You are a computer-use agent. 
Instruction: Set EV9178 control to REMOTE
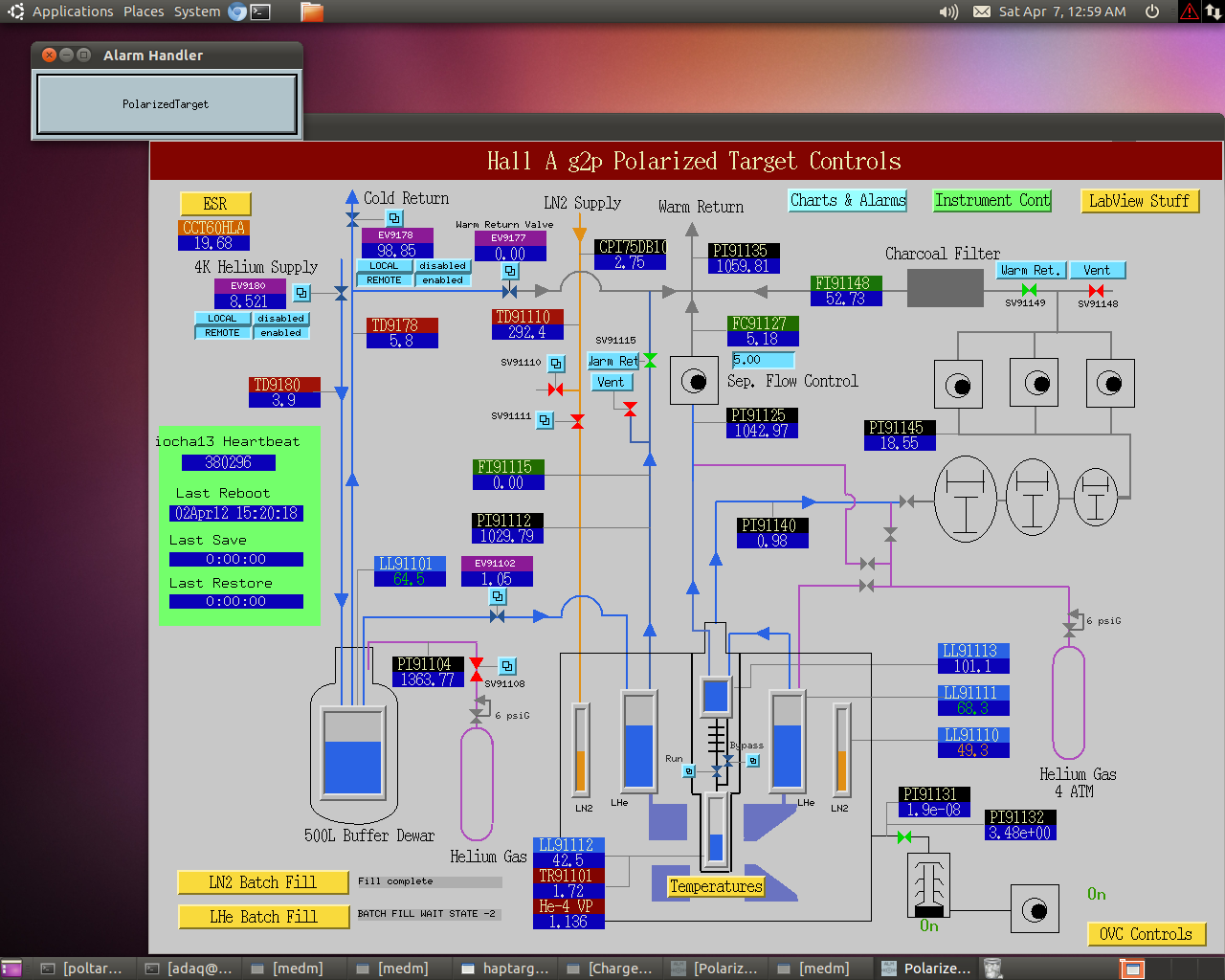pos(385,280)
